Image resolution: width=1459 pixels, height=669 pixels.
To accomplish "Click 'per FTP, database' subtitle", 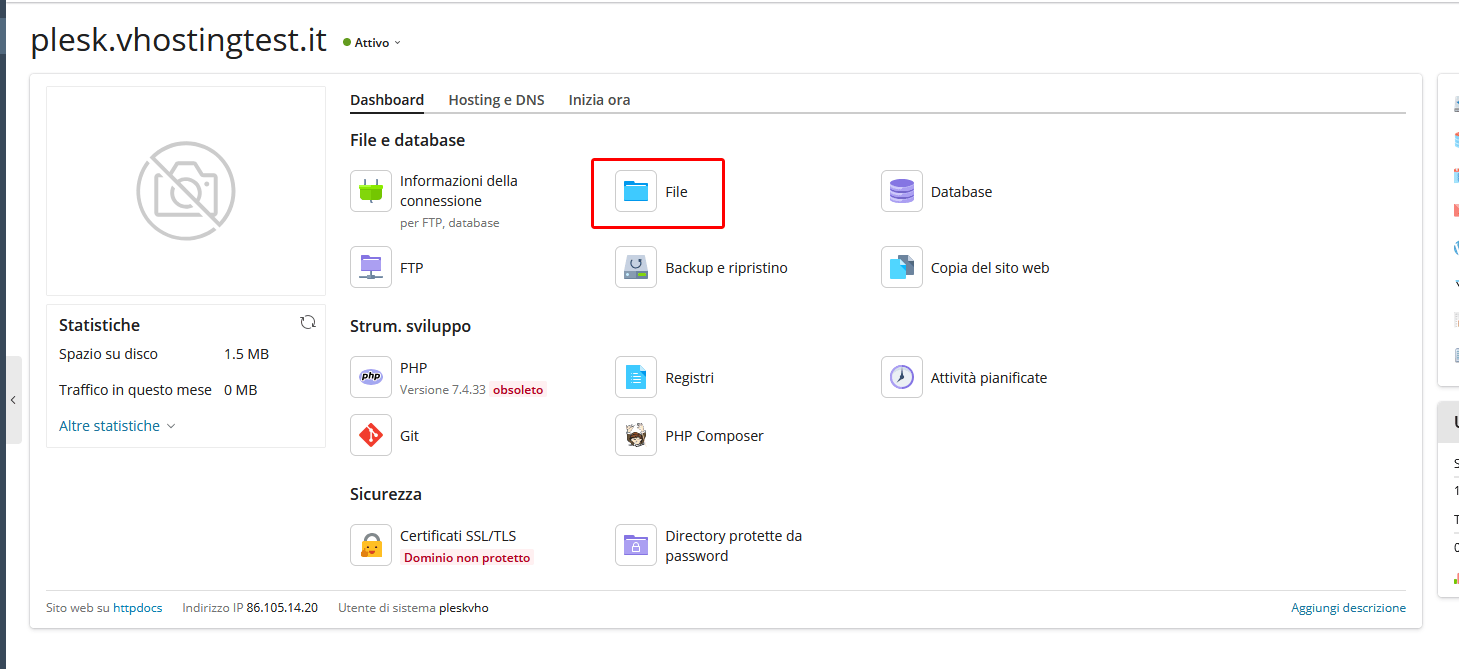I will (449, 223).
